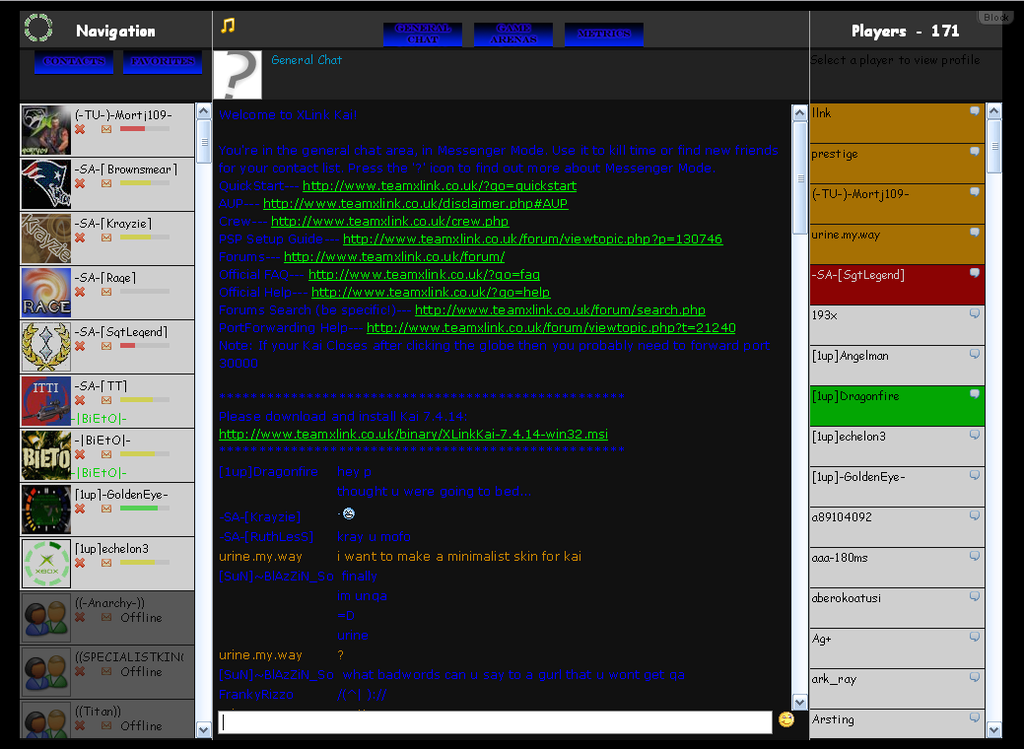The width and height of the screenshot is (1024, 749).
Task: Click chat bubble icon for urine.my.way player
Action: [x=974, y=232]
